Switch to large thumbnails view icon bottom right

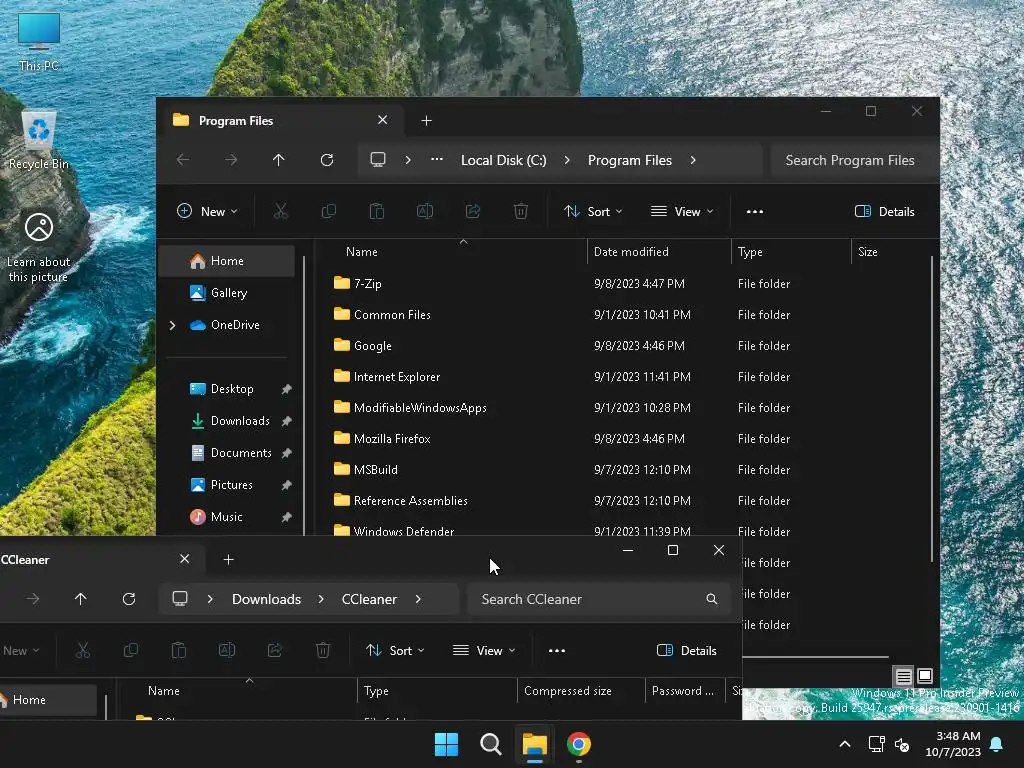tap(925, 676)
